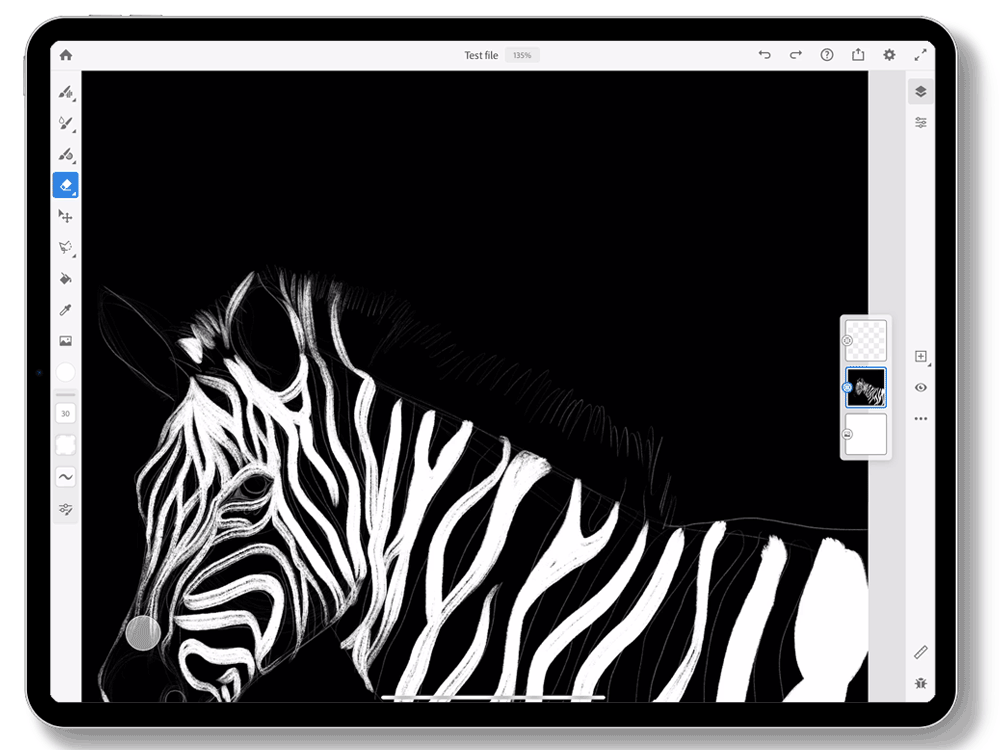Open app Settings gear

tap(889, 55)
